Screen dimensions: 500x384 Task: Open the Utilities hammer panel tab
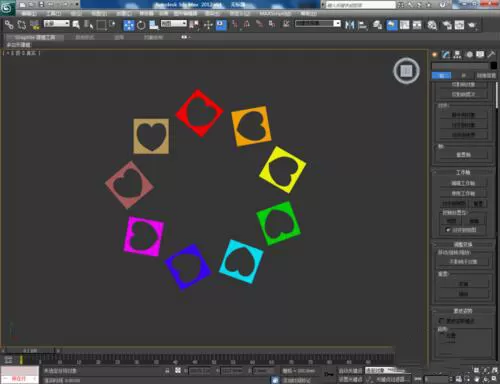[491, 54]
